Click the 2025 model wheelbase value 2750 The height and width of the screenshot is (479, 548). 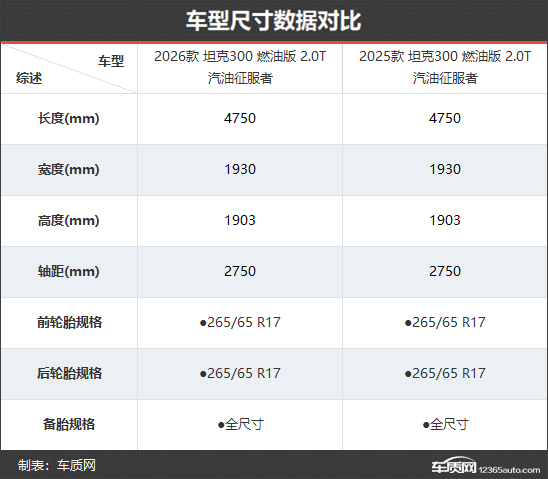pos(445,271)
